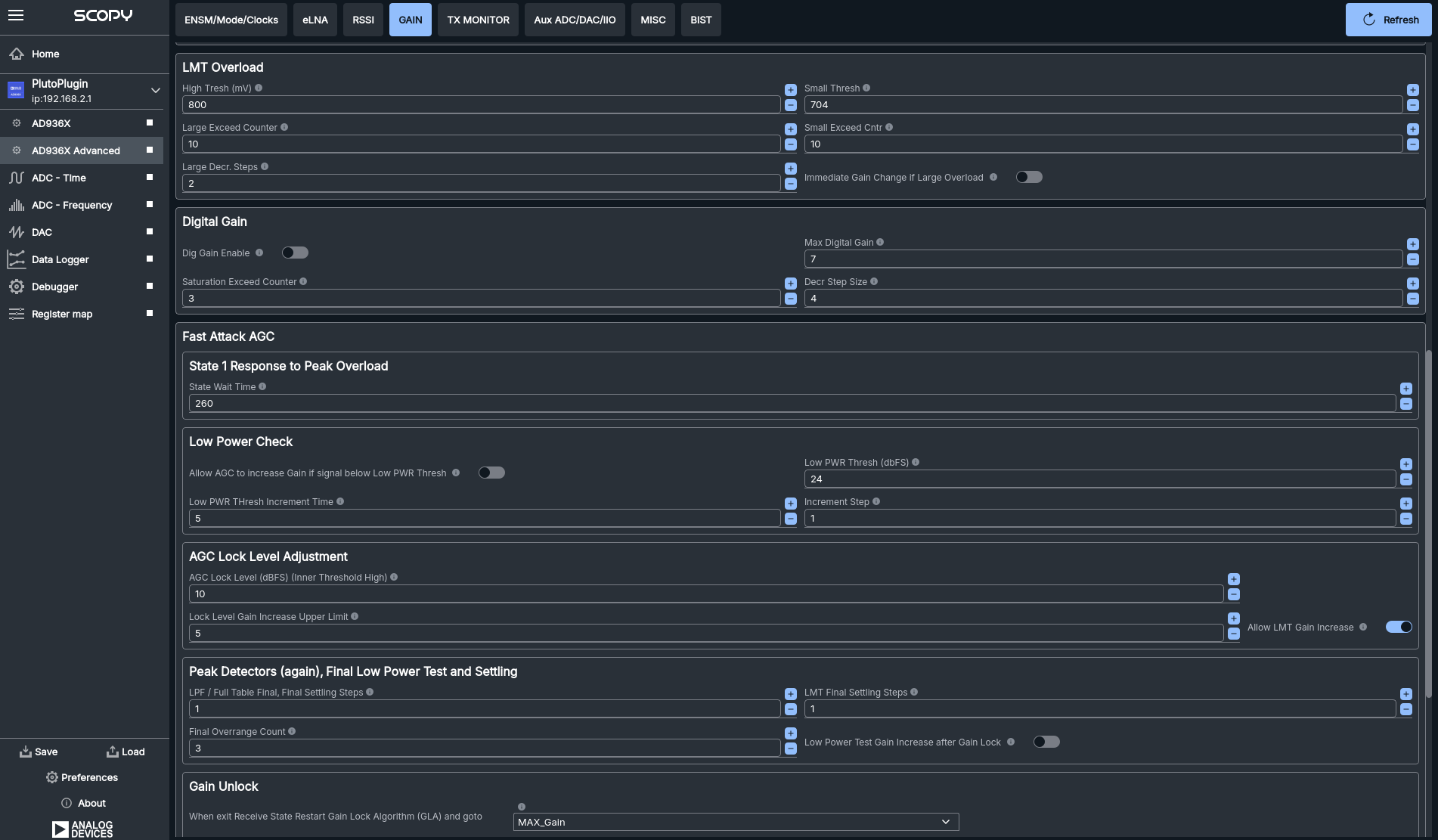1438x840 pixels.
Task: Click the Decr Step Size input field
Action: click(x=1103, y=299)
